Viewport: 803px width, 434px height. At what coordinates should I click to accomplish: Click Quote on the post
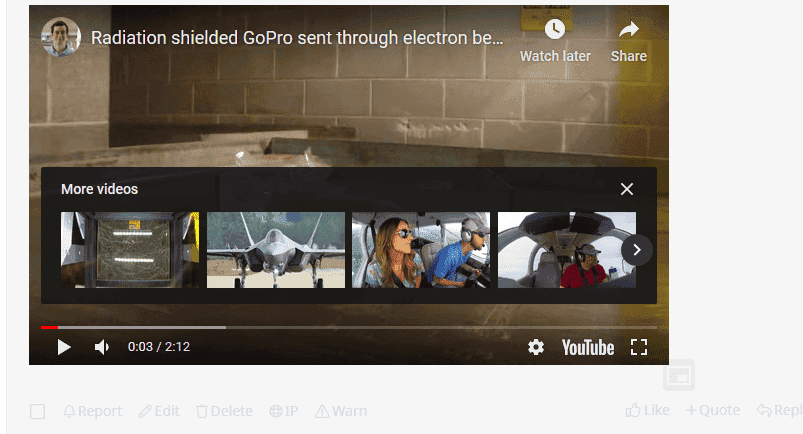pyautogui.click(x=713, y=410)
